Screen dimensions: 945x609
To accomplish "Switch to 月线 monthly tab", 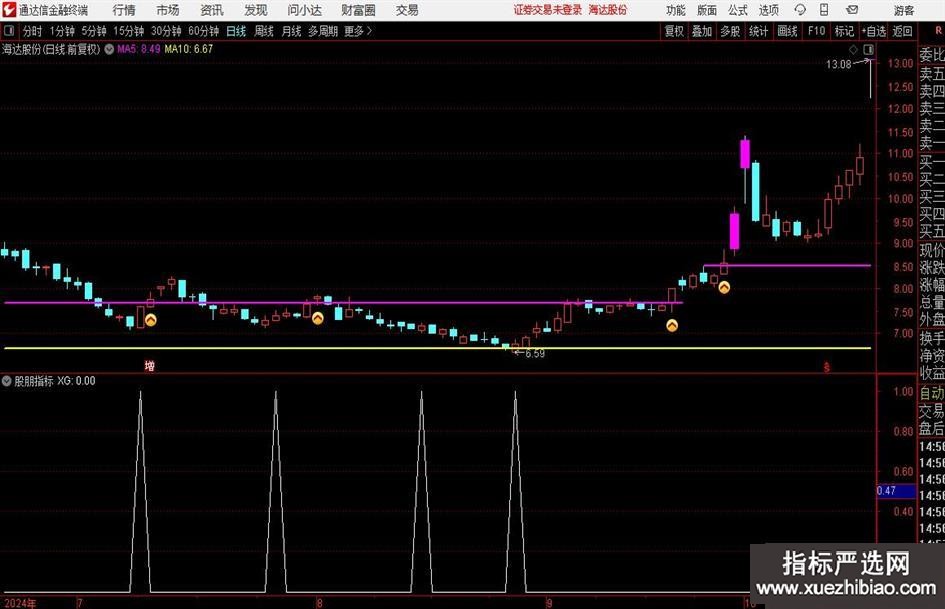I will click(x=291, y=31).
